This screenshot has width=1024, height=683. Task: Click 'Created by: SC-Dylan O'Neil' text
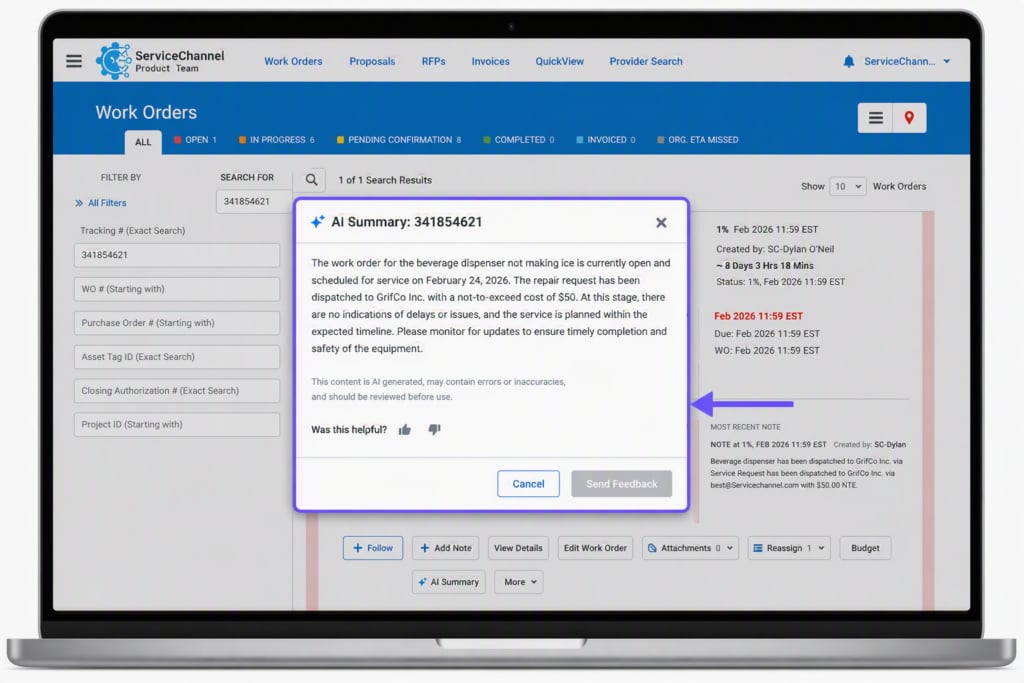coord(775,249)
